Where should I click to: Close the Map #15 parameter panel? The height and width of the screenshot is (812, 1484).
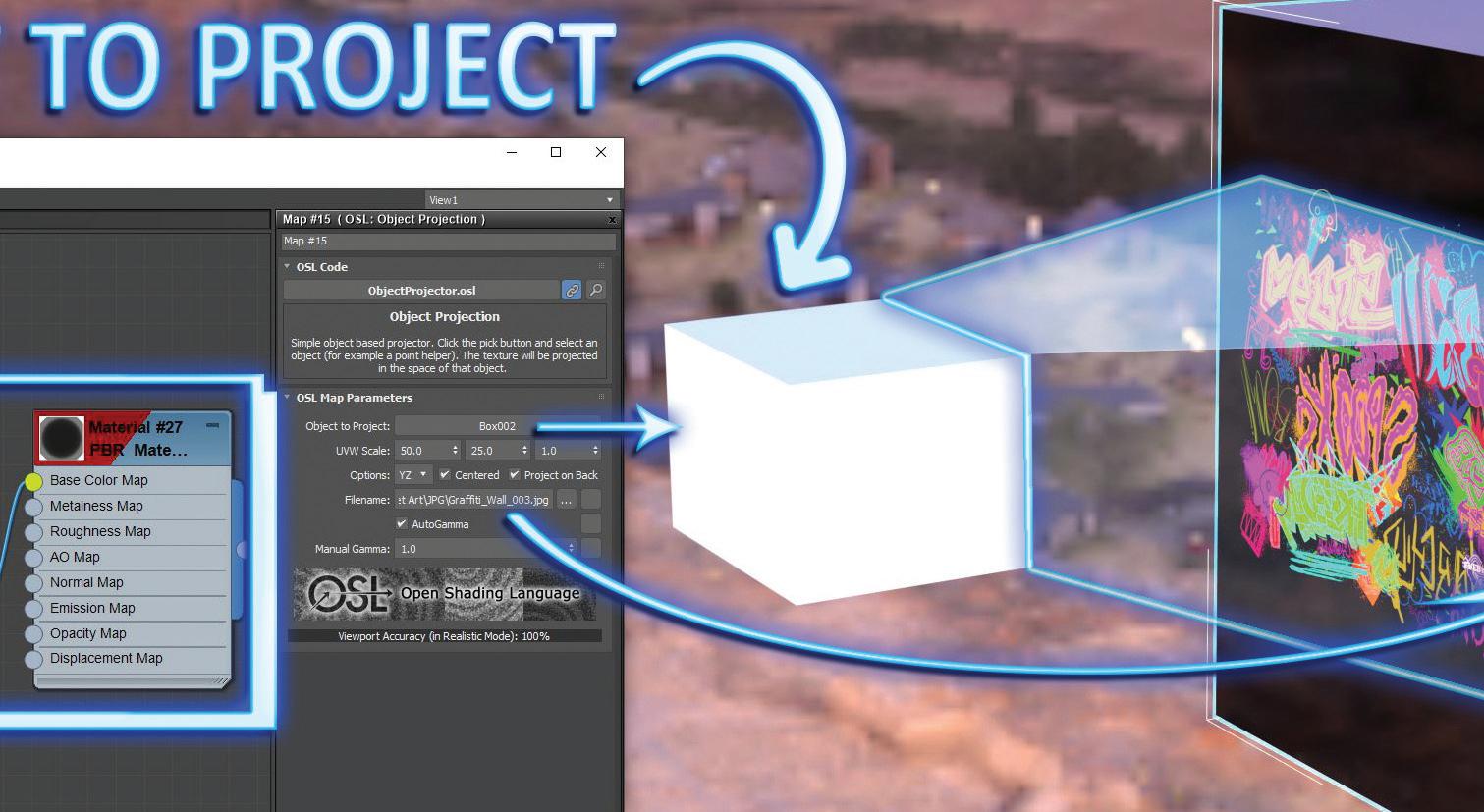(x=612, y=220)
